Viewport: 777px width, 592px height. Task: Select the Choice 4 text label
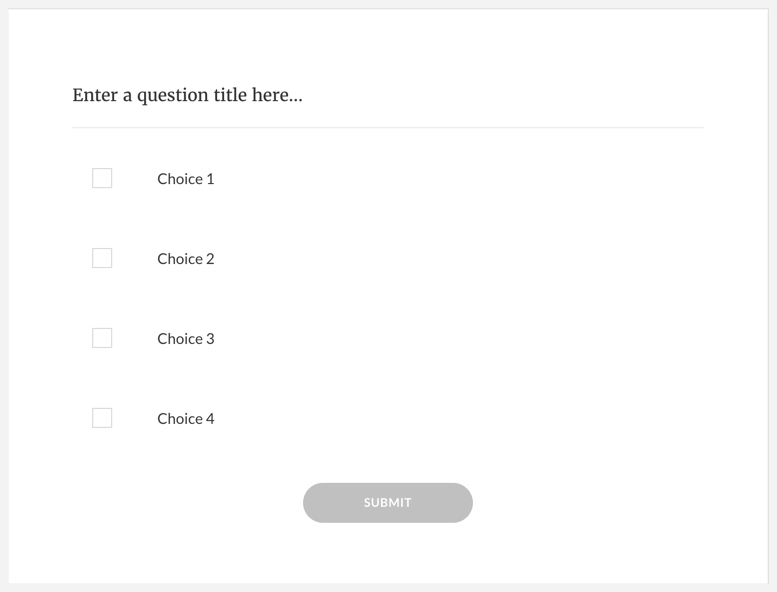pos(186,419)
